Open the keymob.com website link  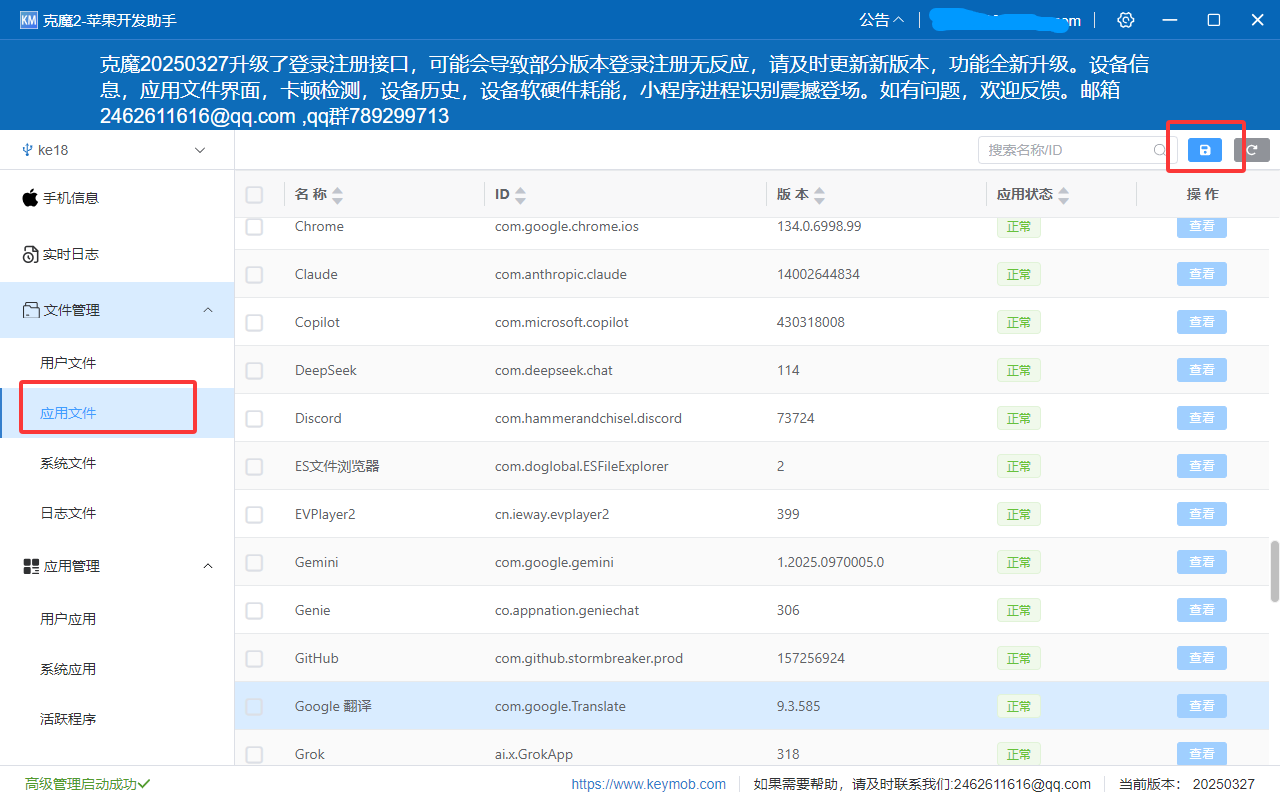click(648, 784)
